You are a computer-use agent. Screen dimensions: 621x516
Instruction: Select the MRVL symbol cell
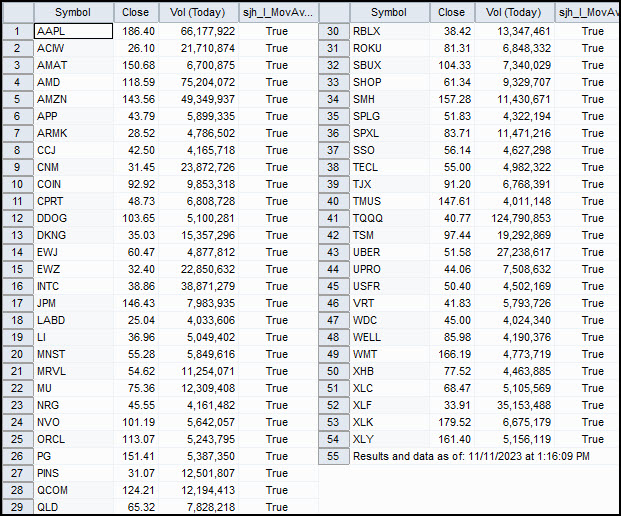(x=74, y=371)
